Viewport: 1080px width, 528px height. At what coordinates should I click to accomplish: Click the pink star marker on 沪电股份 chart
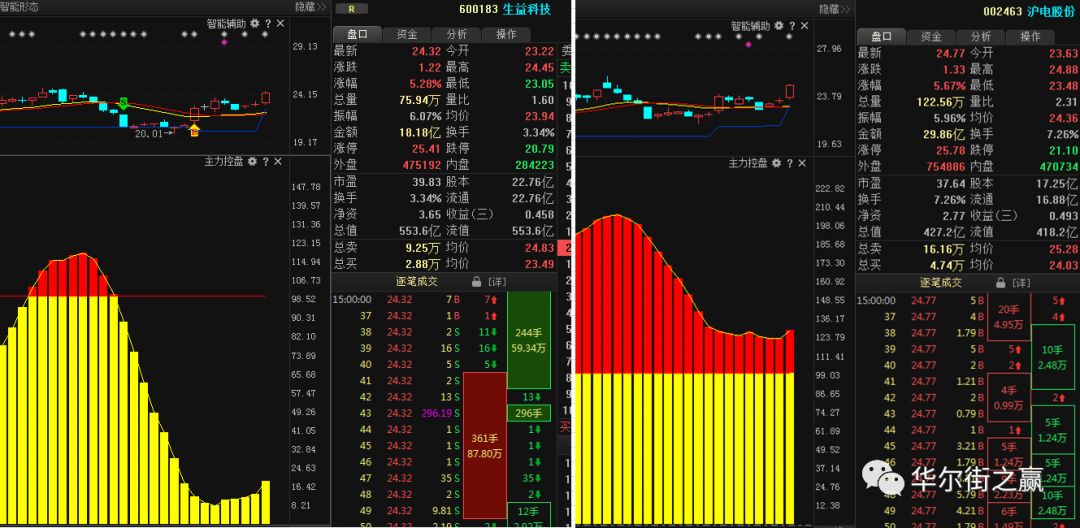749,44
